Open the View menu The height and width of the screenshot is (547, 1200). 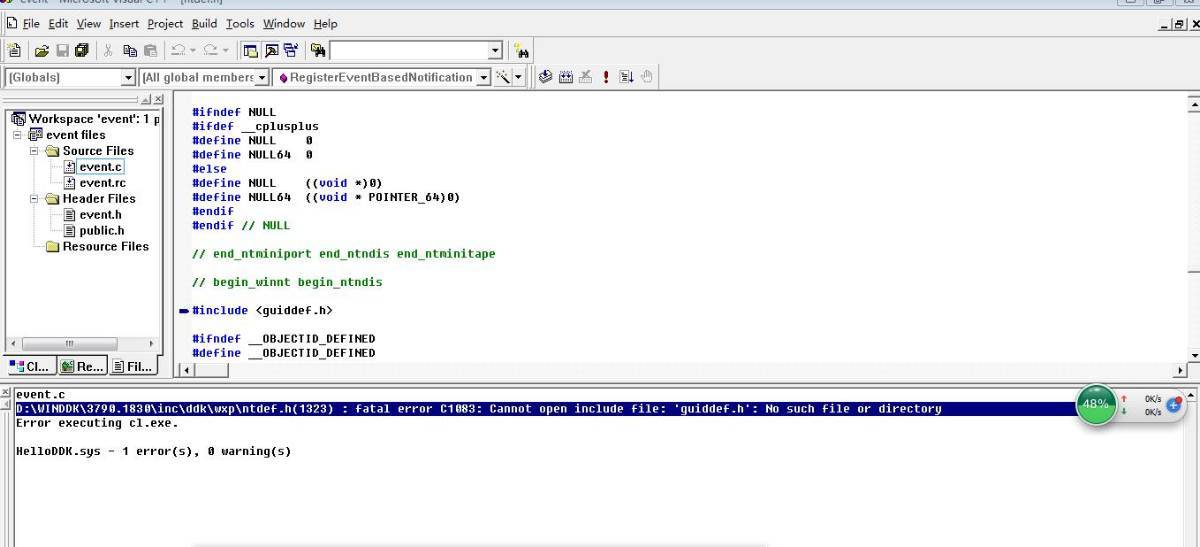[88, 23]
